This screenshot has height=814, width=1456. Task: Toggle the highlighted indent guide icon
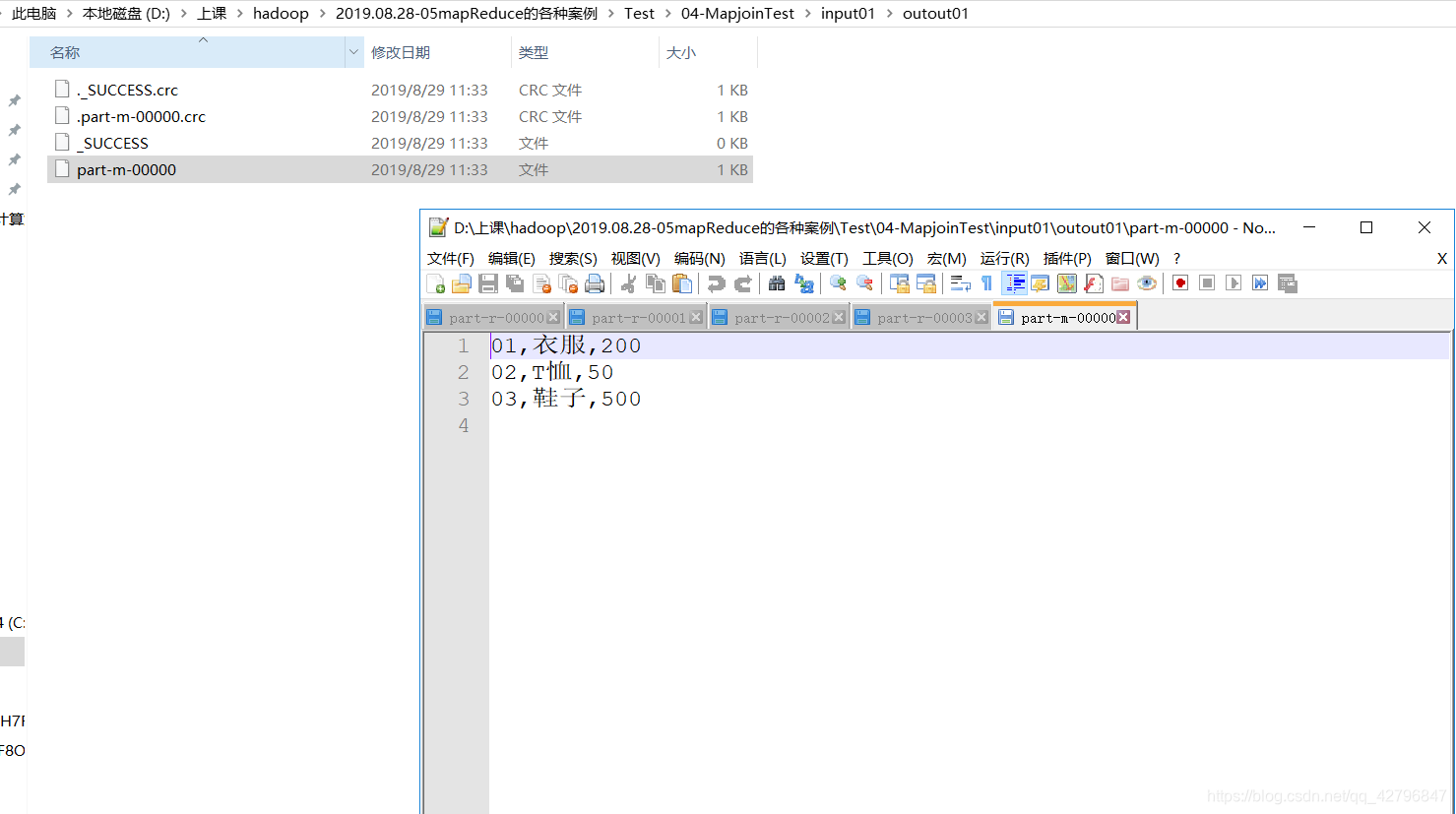pyautogui.click(x=1014, y=283)
